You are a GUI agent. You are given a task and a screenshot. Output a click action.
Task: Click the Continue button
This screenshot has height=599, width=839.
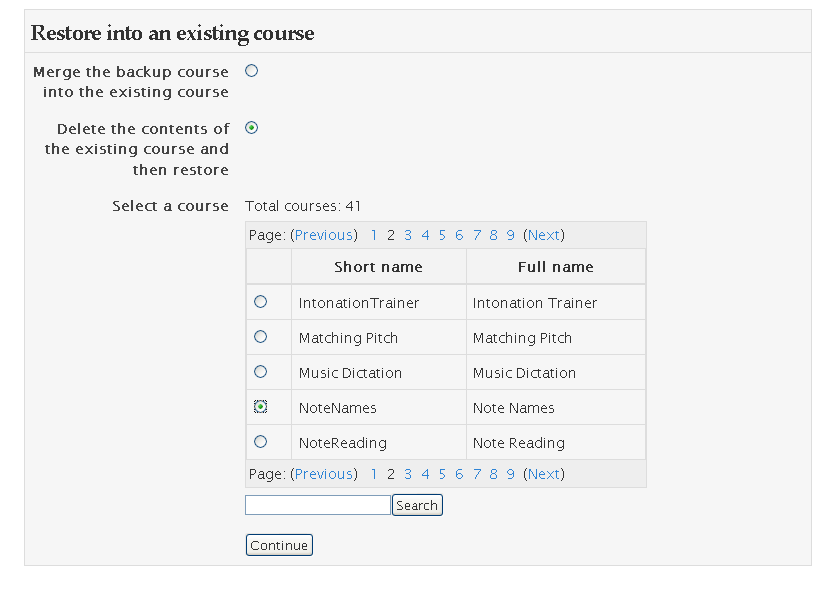tap(279, 545)
